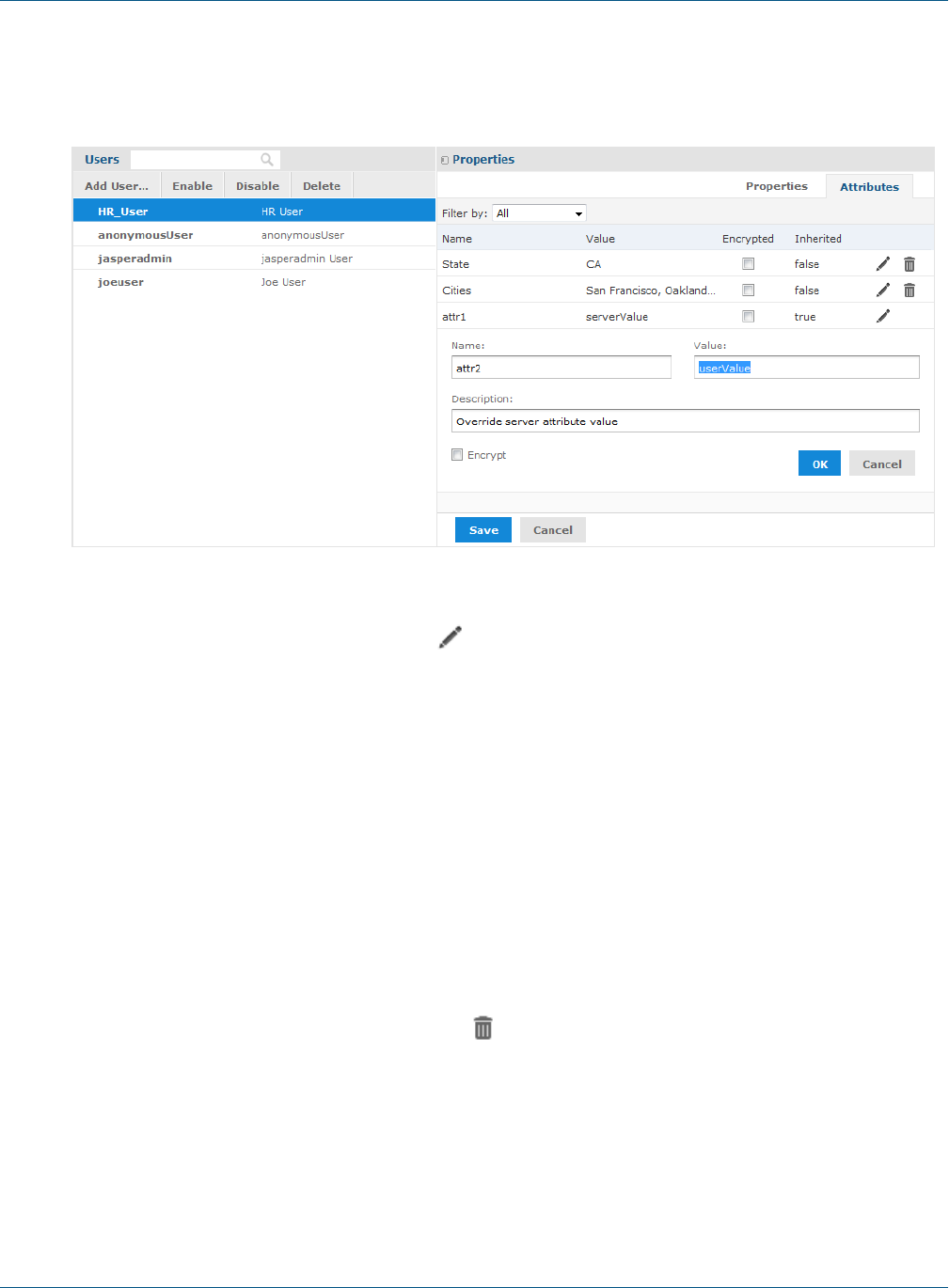The image size is (949, 1288).
Task: Click the Name column header
Action: (457, 239)
